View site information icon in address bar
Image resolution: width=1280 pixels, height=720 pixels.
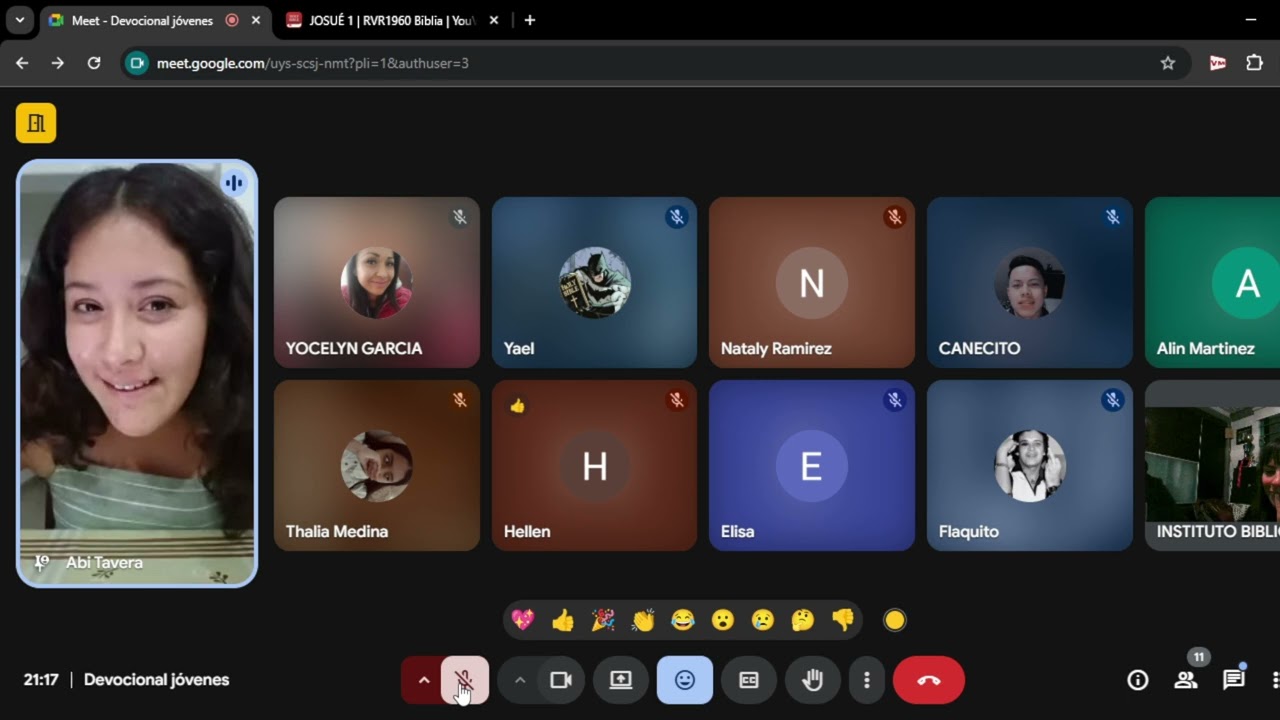coord(138,63)
